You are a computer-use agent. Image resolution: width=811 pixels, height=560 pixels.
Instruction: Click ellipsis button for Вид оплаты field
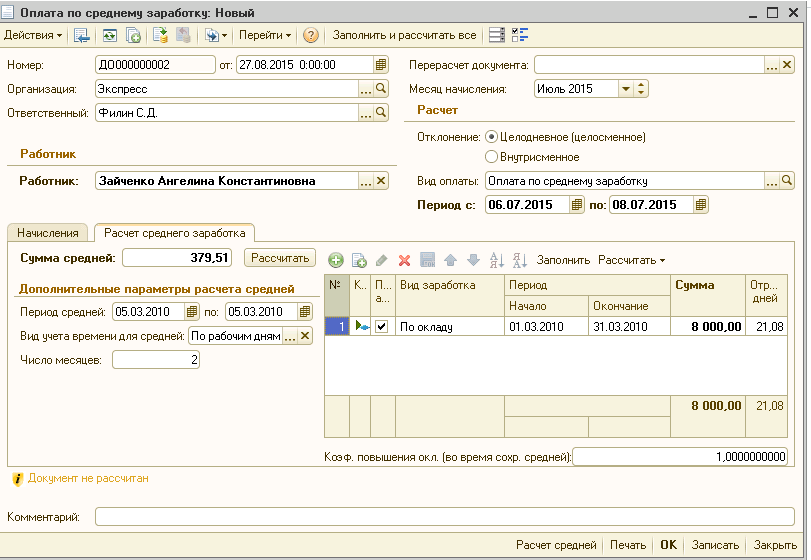(x=772, y=181)
